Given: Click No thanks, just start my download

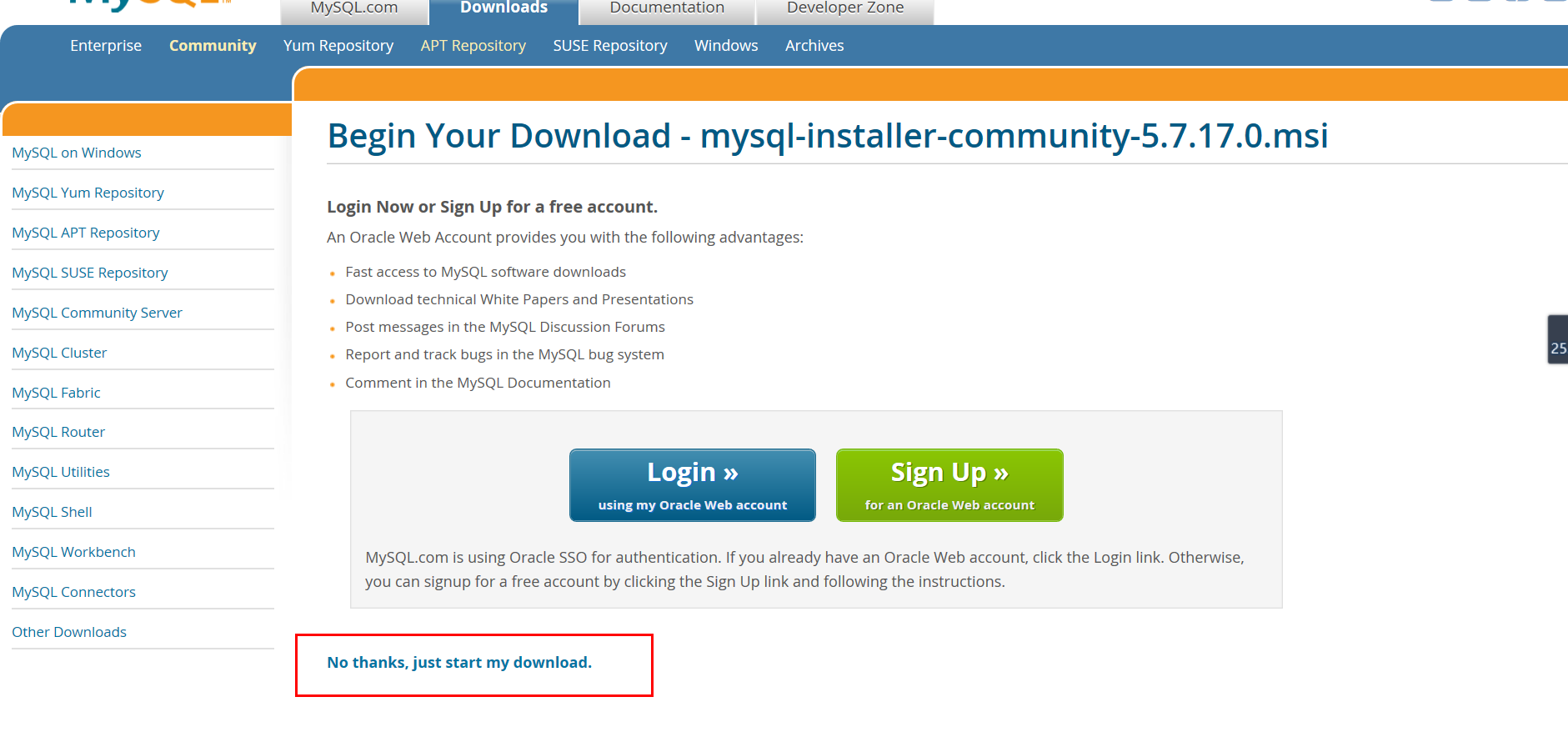Looking at the screenshot, I should pyautogui.click(x=459, y=663).
